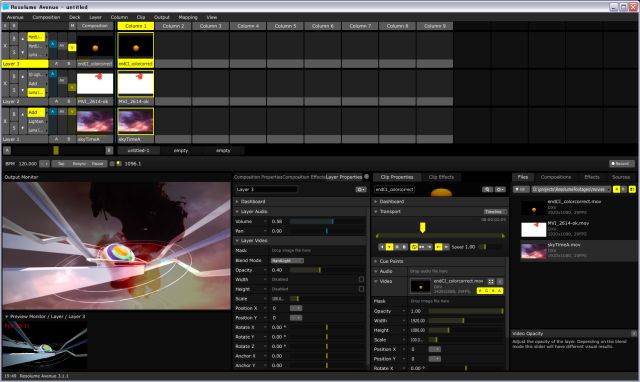The height and width of the screenshot is (382, 640).
Task: Expand the clip Dashboard section
Action: (376, 202)
